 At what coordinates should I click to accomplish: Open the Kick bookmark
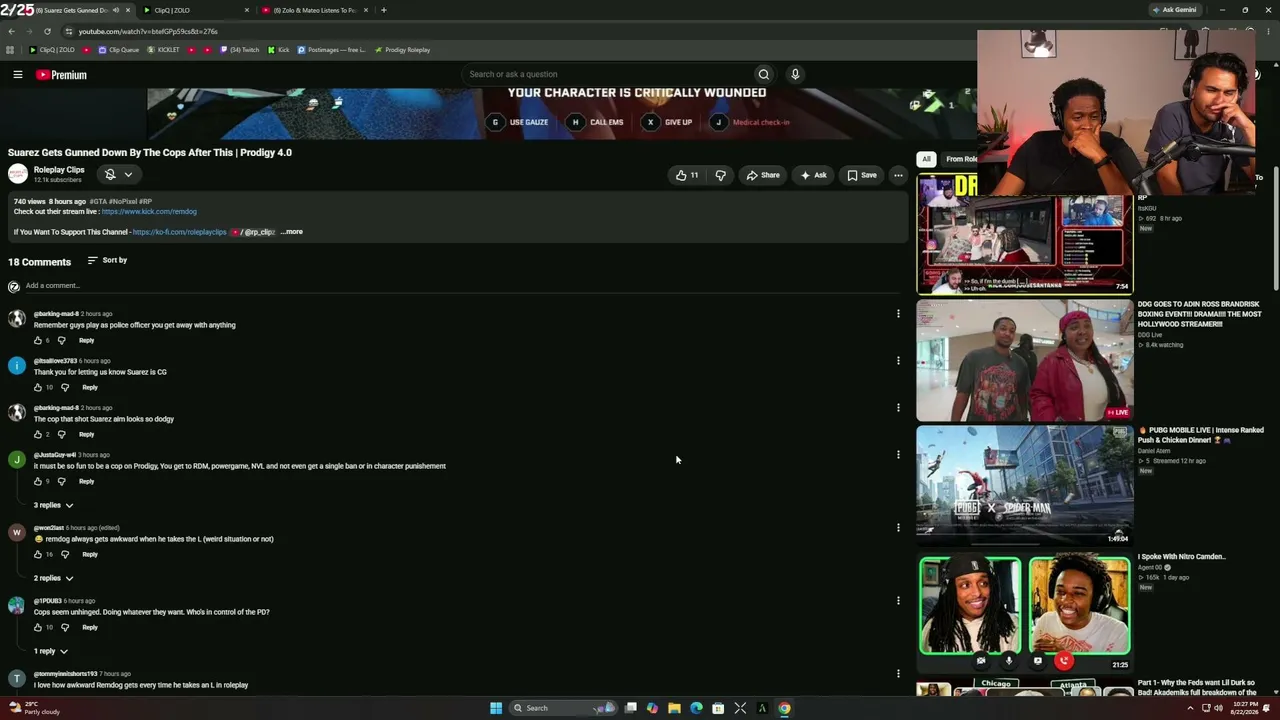coord(278,50)
